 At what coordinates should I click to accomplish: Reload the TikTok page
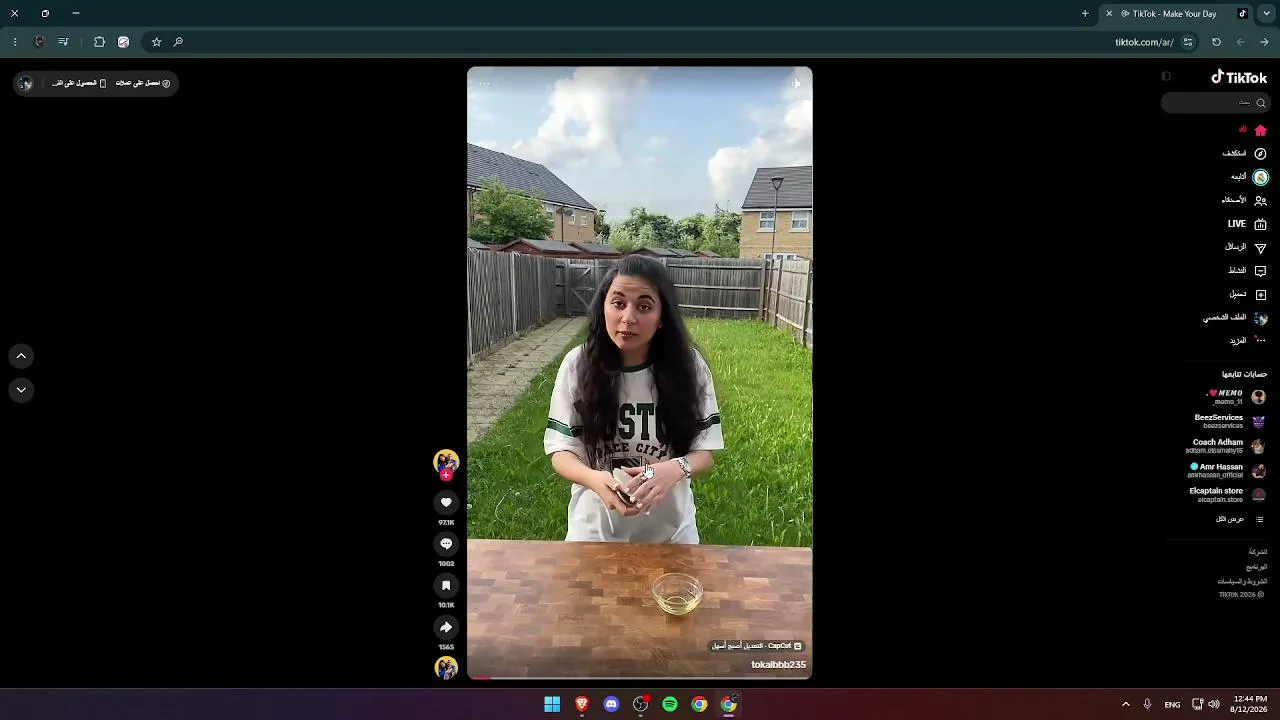click(x=1216, y=42)
